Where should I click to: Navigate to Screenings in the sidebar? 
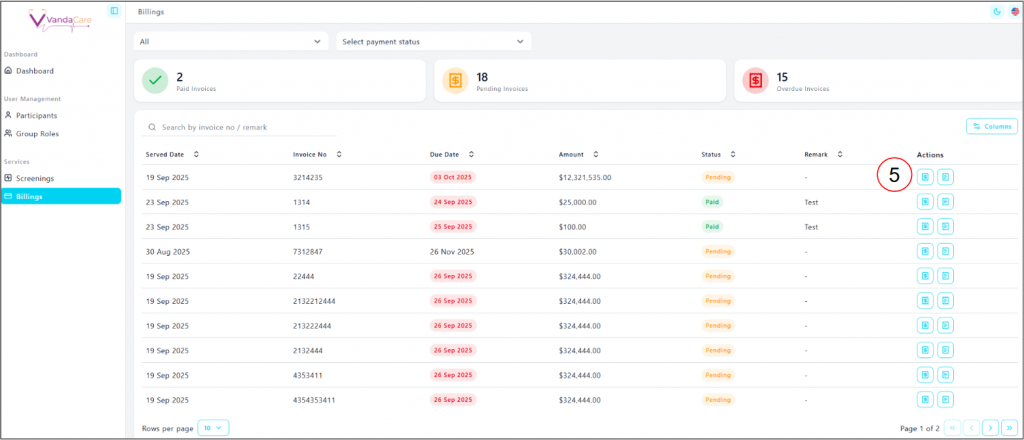[35, 178]
